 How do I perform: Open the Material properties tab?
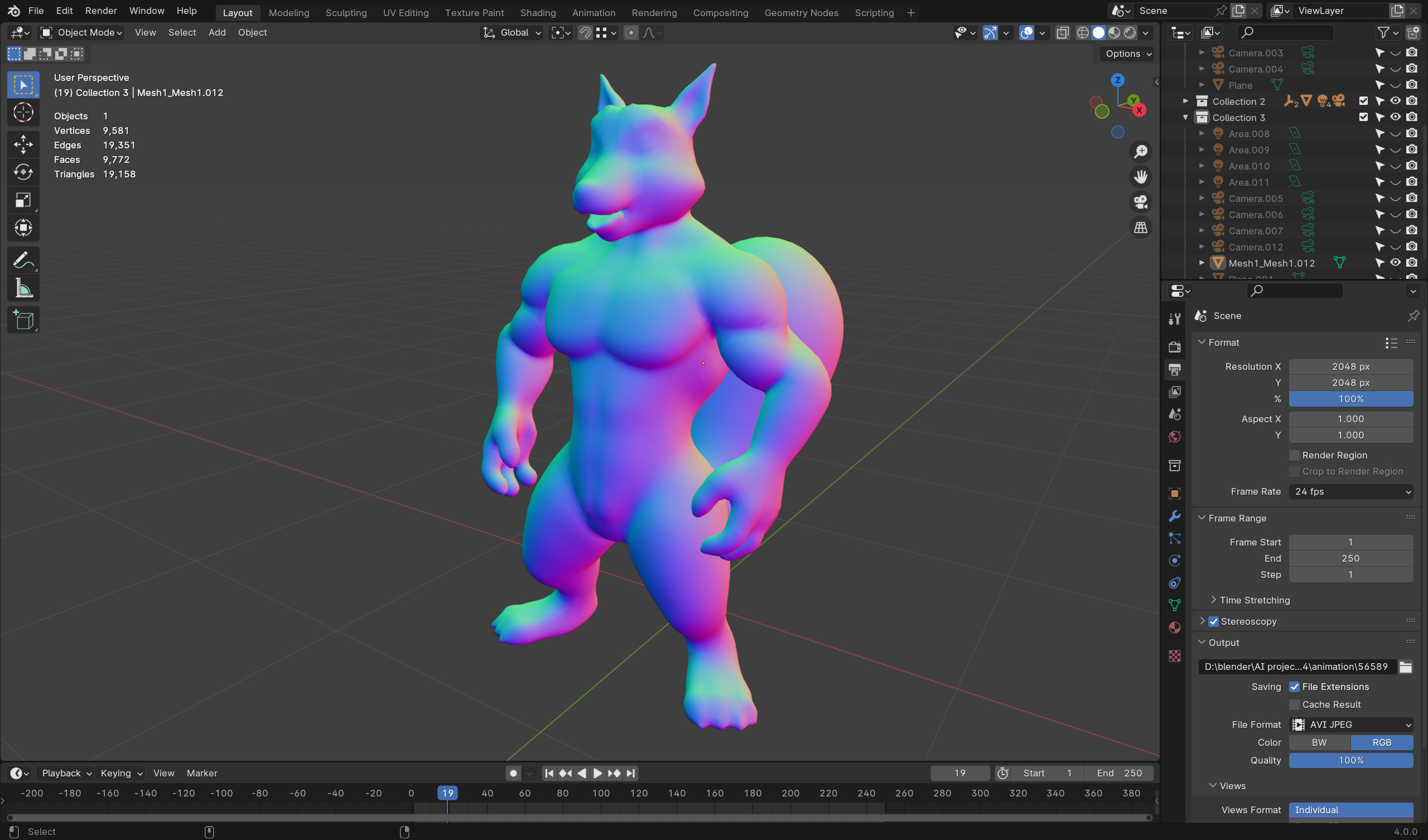pyautogui.click(x=1174, y=628)
